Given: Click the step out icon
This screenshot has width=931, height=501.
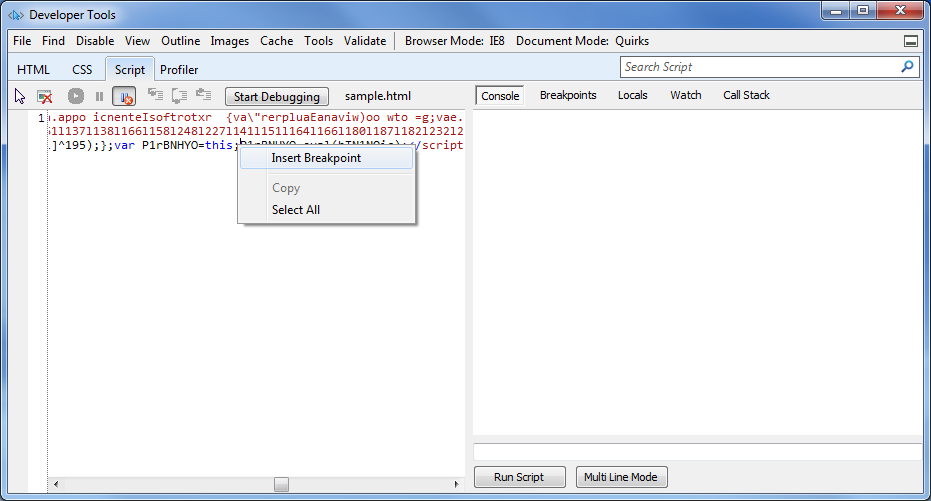Looking at the screenshot, I should pos(203,96).
